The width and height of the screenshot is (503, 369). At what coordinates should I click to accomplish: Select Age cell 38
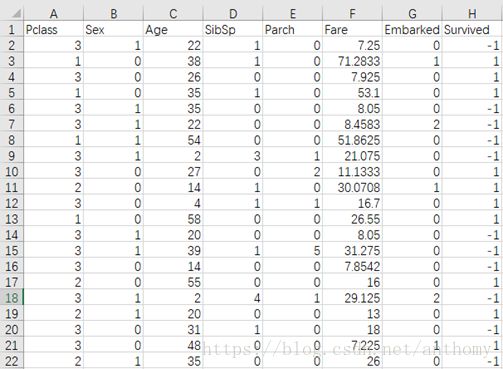coord(173,61)
